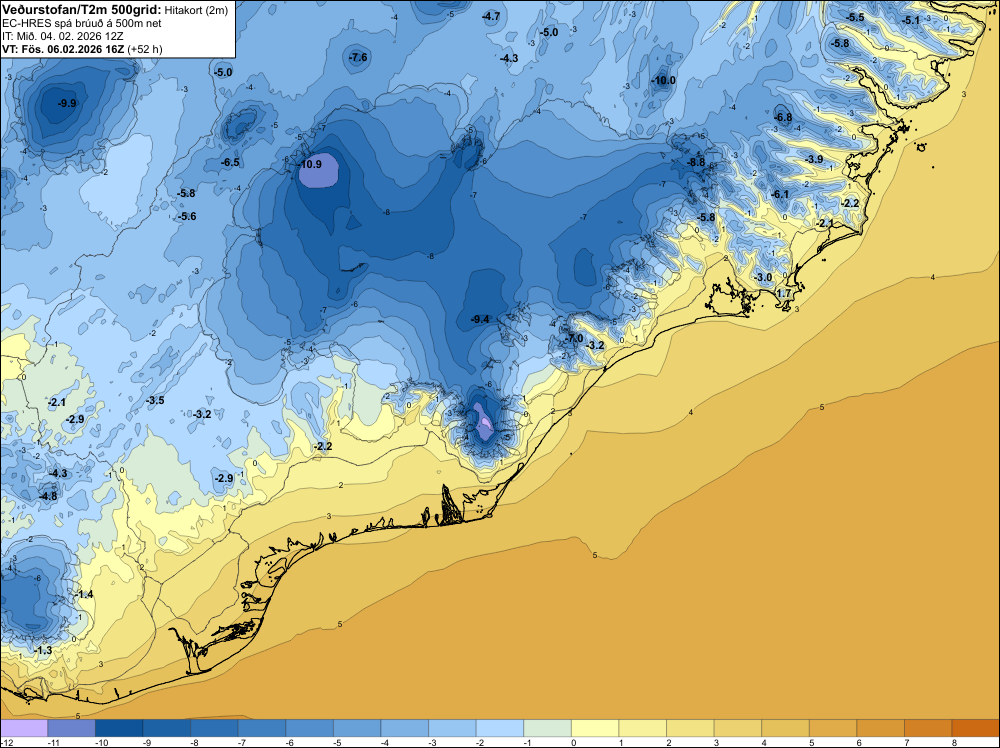This screenshot has width=1000, height=748.
Task: Click the -8.8 temperature label
Action: (696, 162)
